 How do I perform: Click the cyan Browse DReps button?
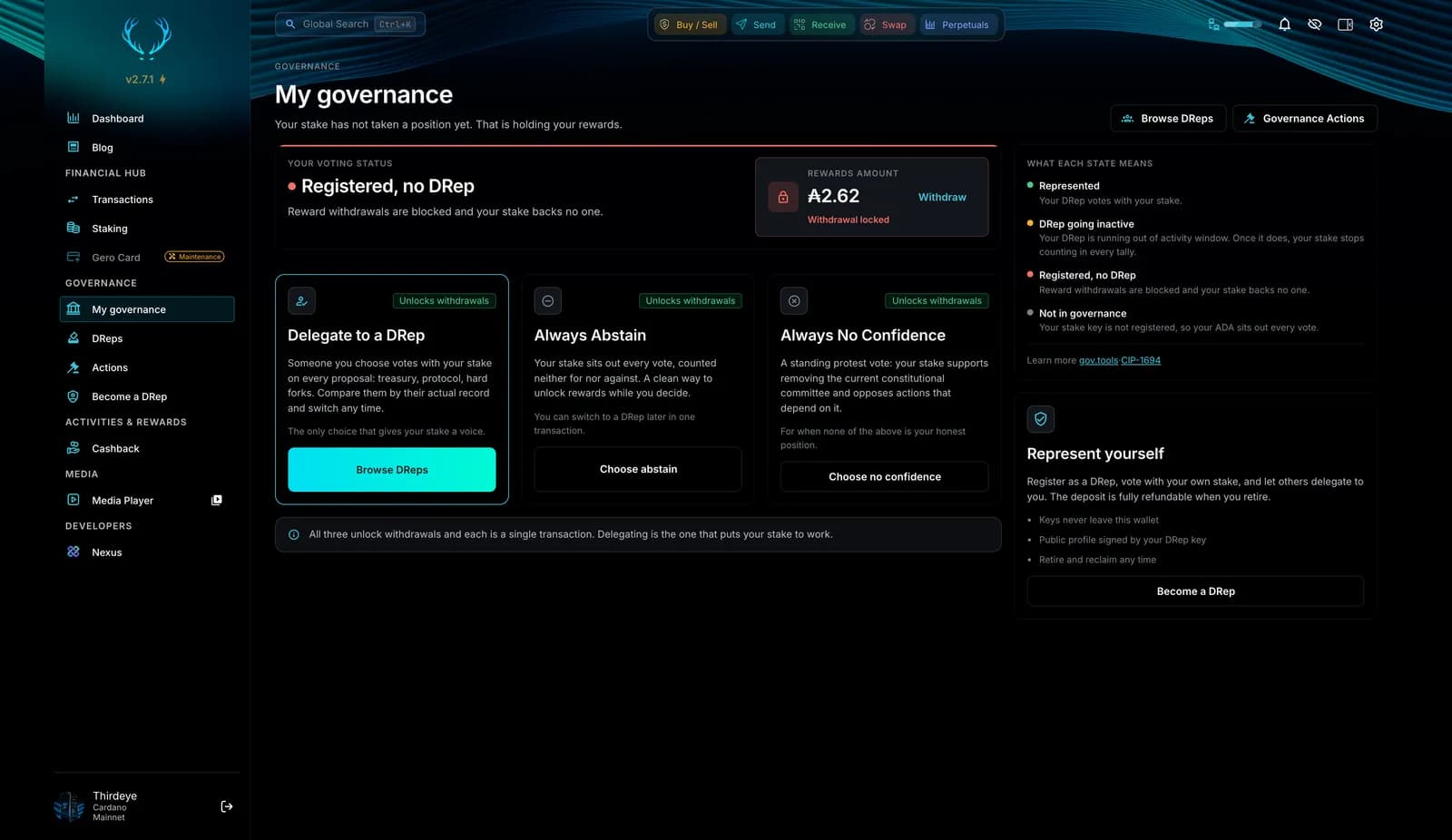click(392, 470)
